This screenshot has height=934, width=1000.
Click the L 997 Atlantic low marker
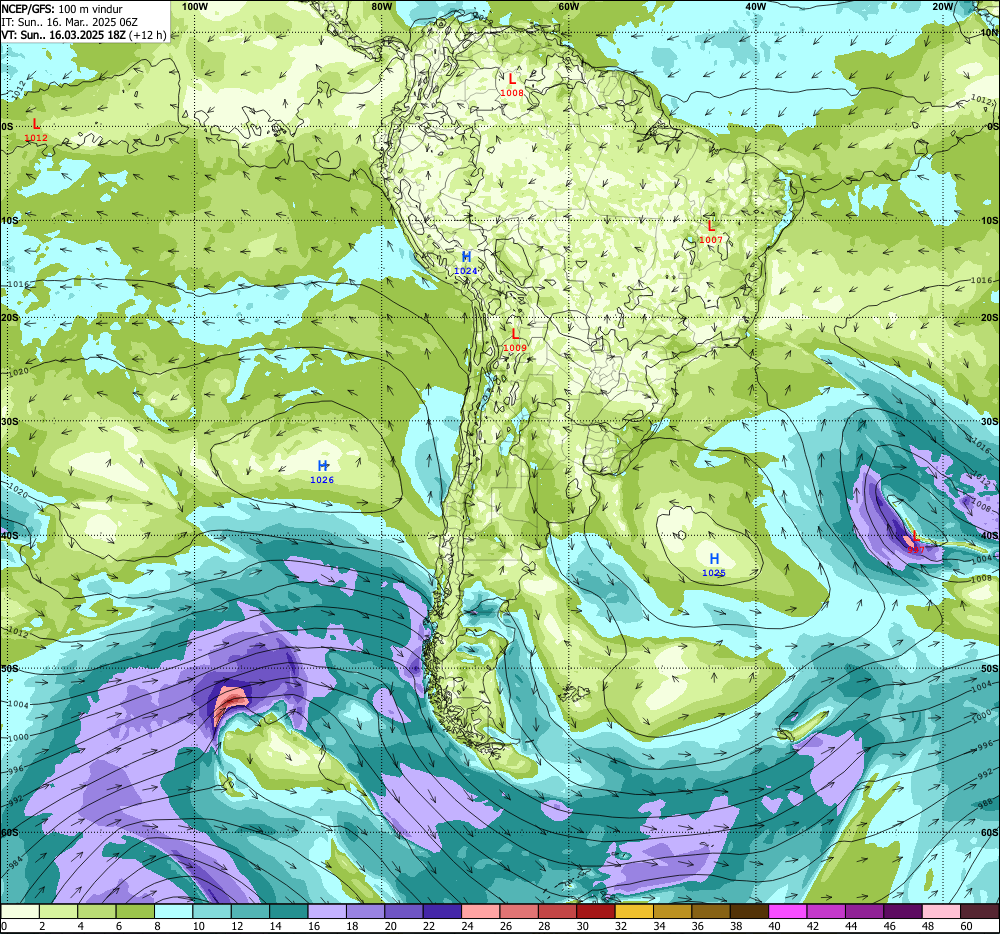[916, 542]
